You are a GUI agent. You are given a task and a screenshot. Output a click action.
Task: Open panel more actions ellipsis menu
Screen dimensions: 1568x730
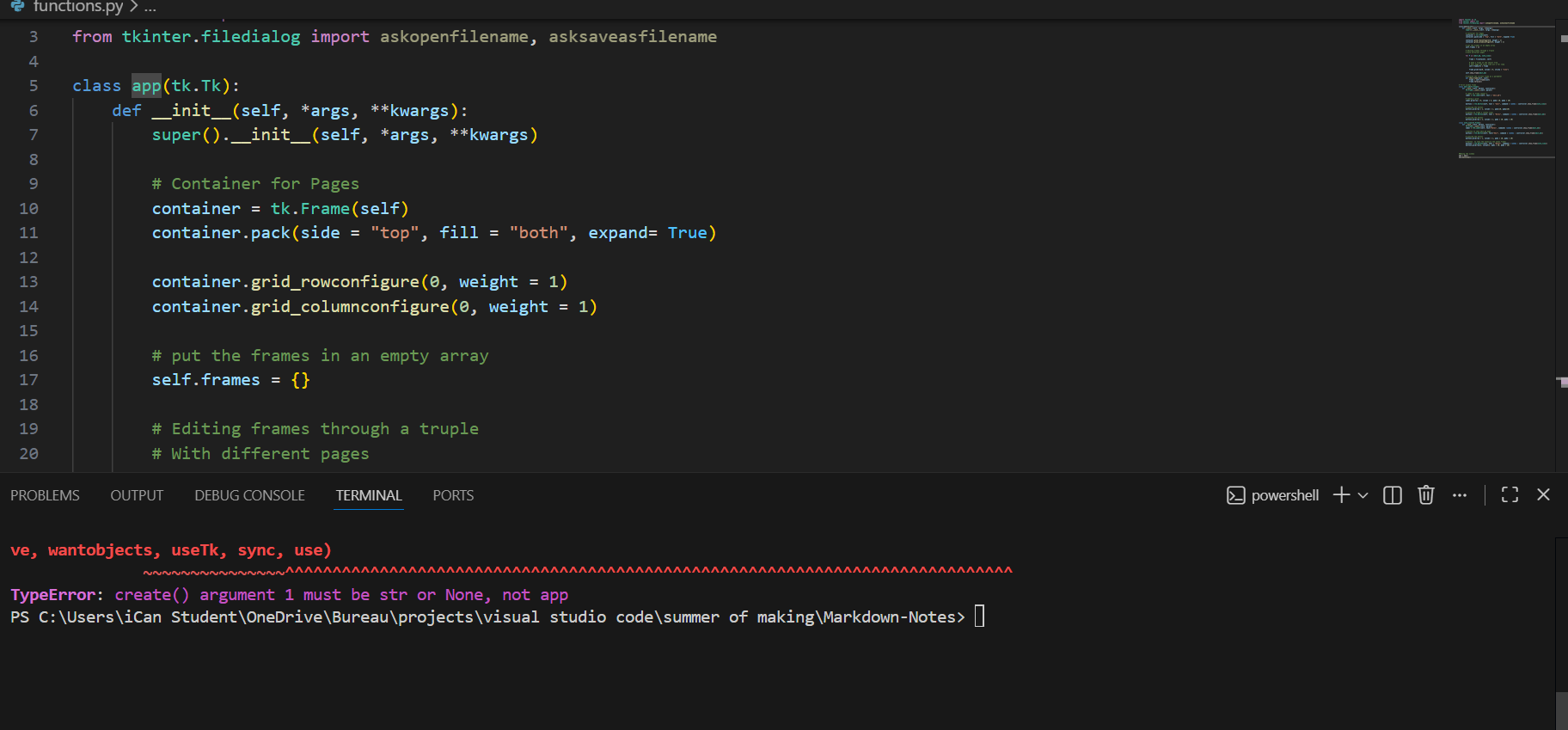click(x=1460, y=495)
